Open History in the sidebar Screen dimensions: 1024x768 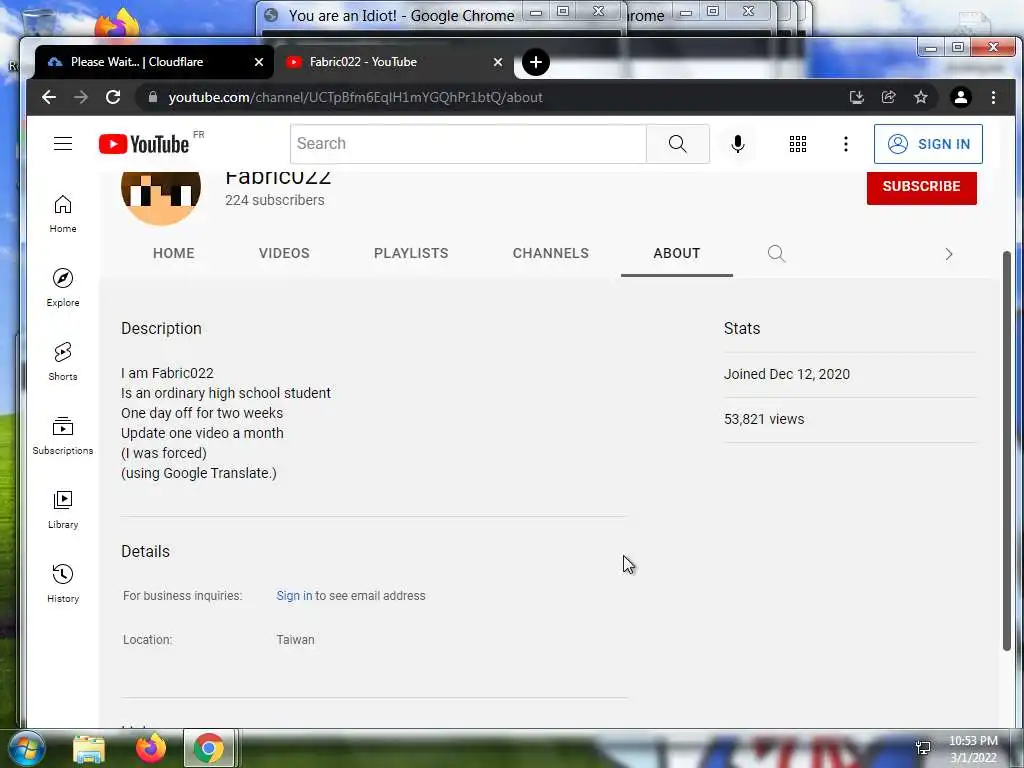click(x=63, y=583)
